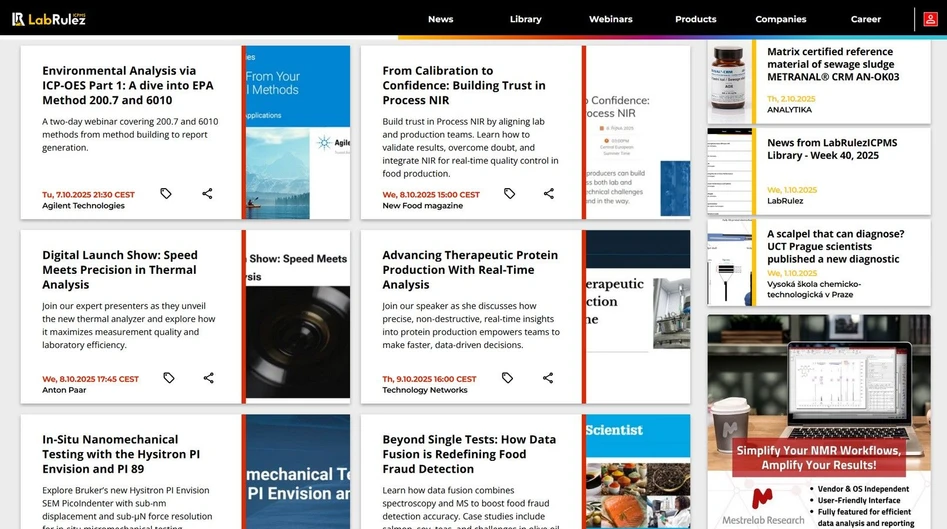Go to Webinars section

coord(611,19)
